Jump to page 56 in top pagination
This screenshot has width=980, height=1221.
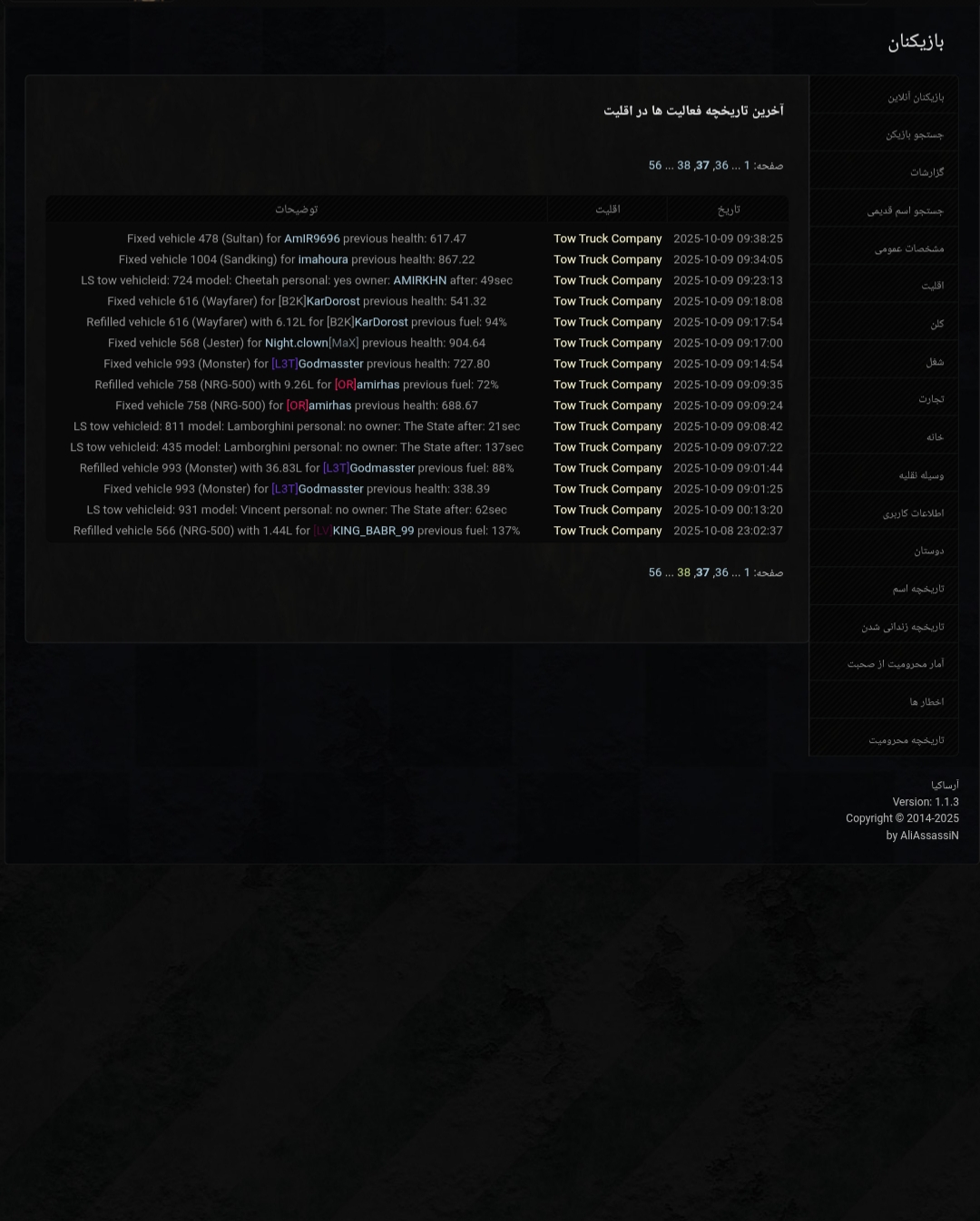[655, 165]
